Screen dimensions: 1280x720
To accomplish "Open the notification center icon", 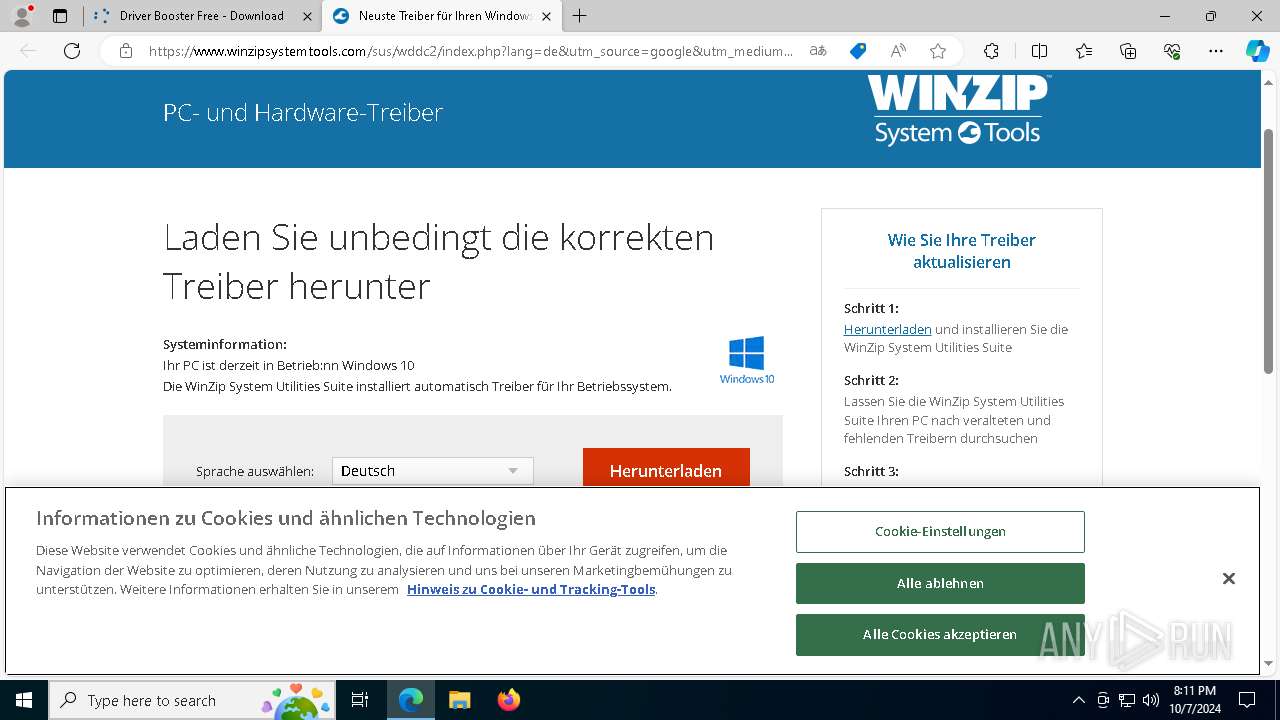I will [x=1247, y=700].
